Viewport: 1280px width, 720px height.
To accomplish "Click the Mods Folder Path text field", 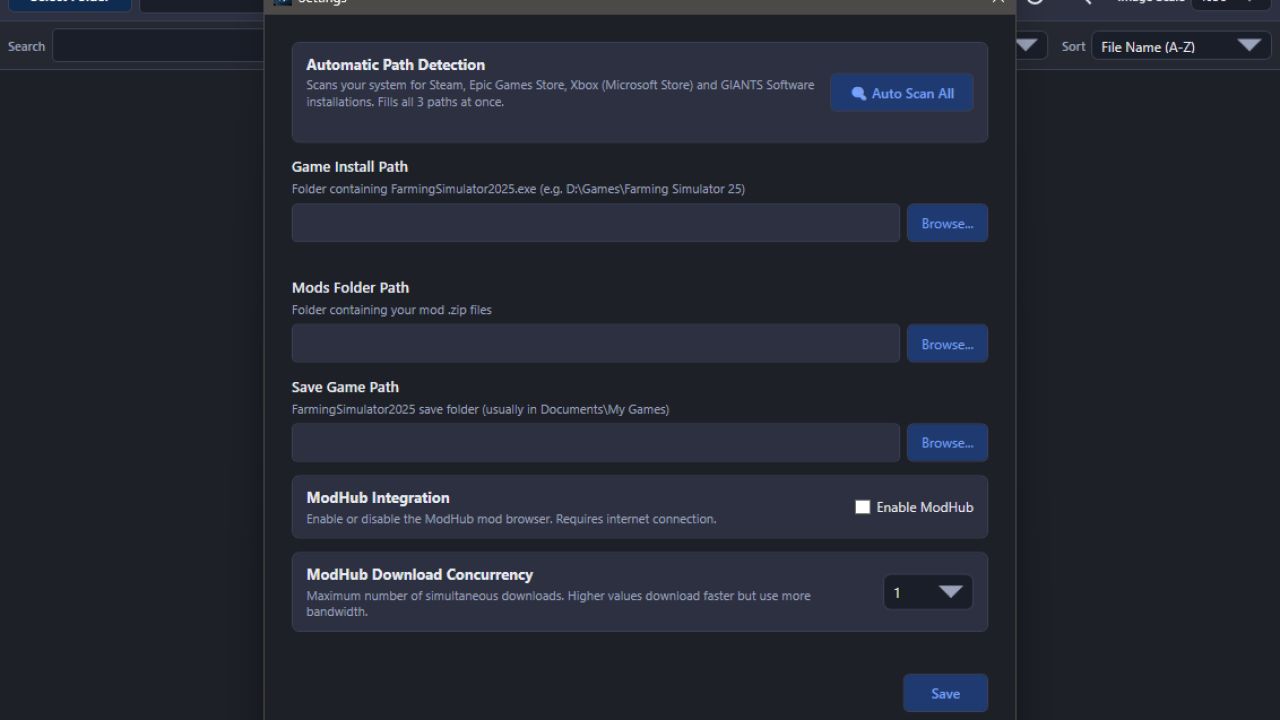I will coord(595,343).
